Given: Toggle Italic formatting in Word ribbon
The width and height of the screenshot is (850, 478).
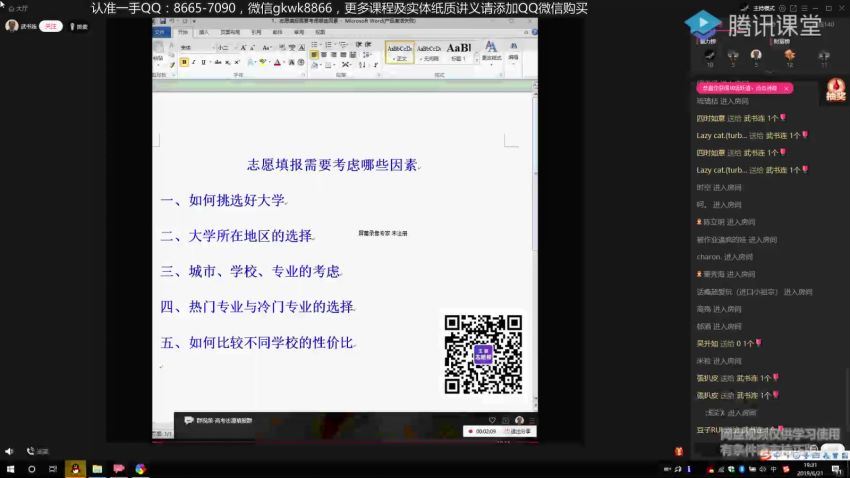Looking at the screenshot, I should click(x=194, y=62).
